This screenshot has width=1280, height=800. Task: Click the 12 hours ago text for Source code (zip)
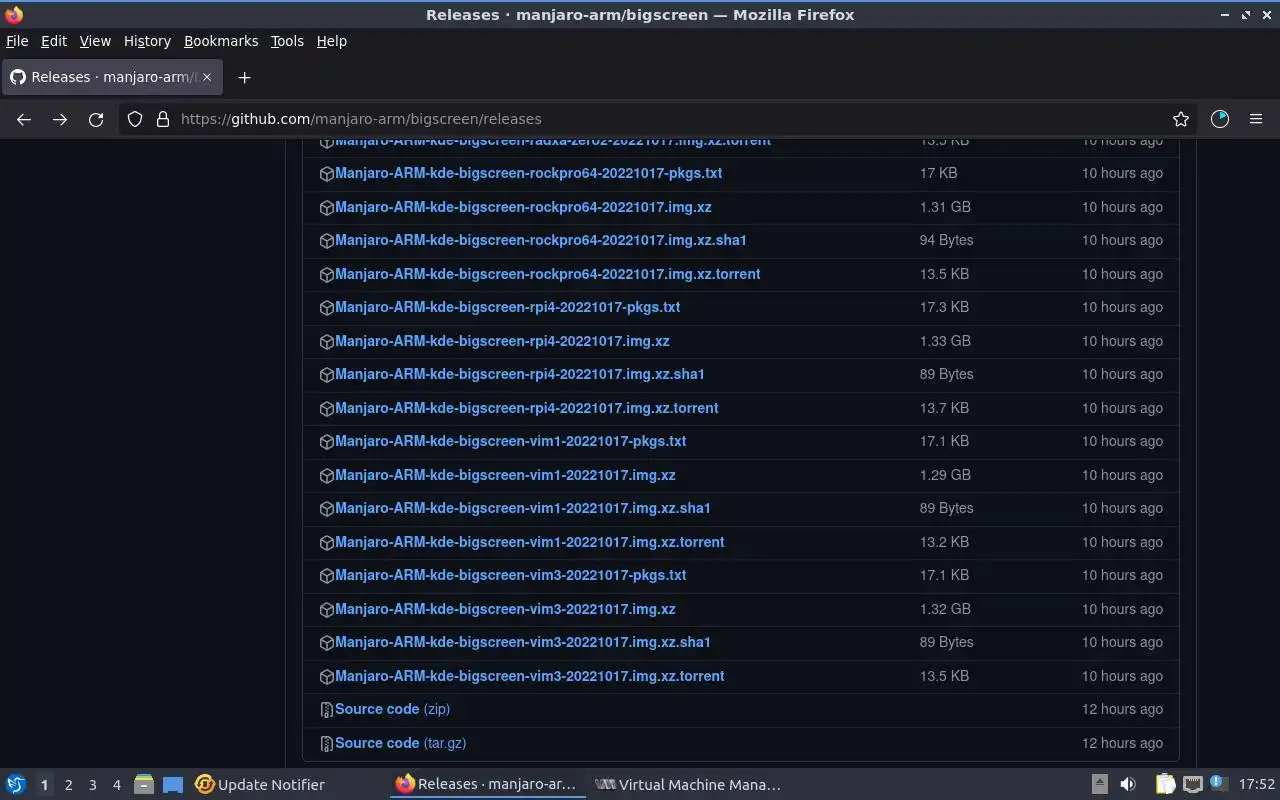(x=1122, y=709)
